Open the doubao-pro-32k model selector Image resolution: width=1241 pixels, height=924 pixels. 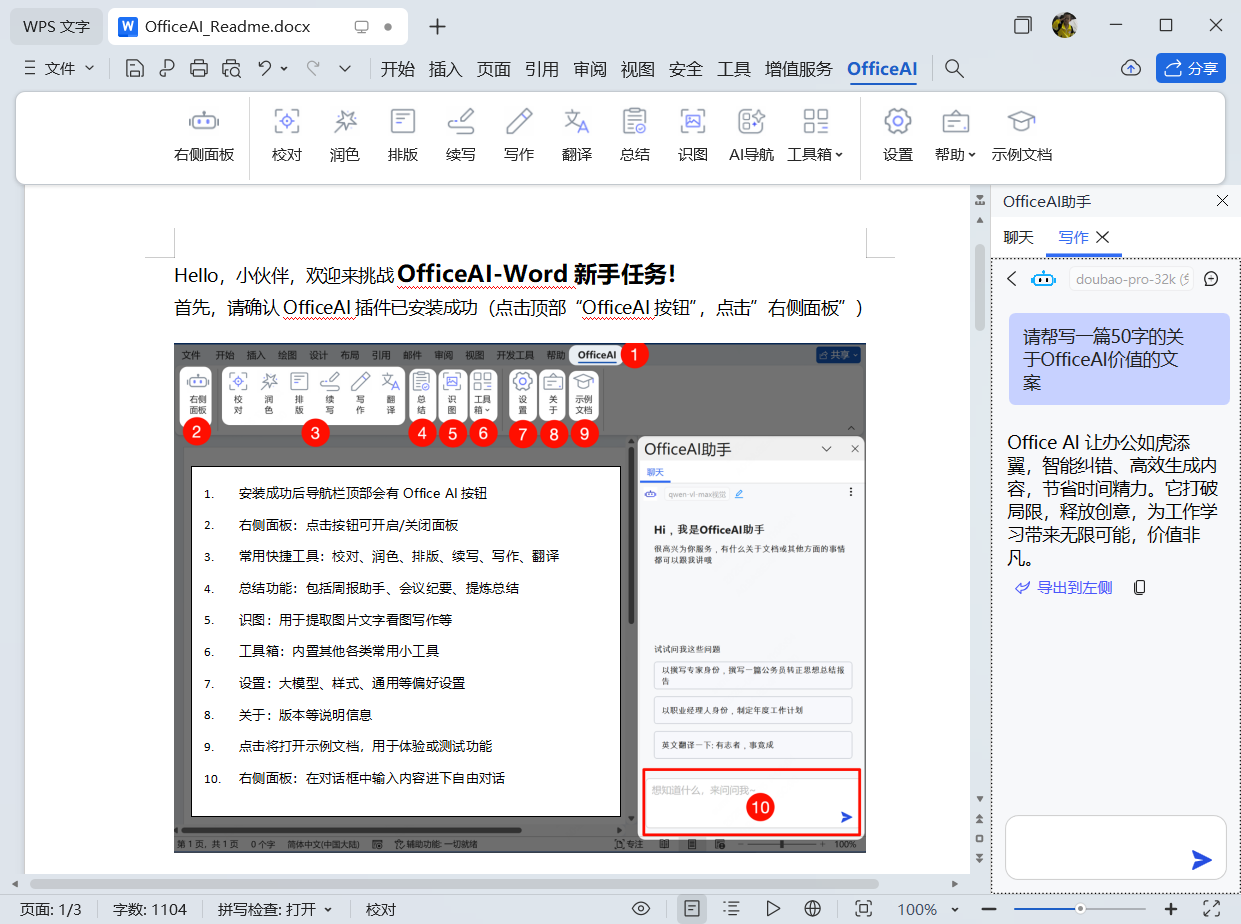(1130, 279)
